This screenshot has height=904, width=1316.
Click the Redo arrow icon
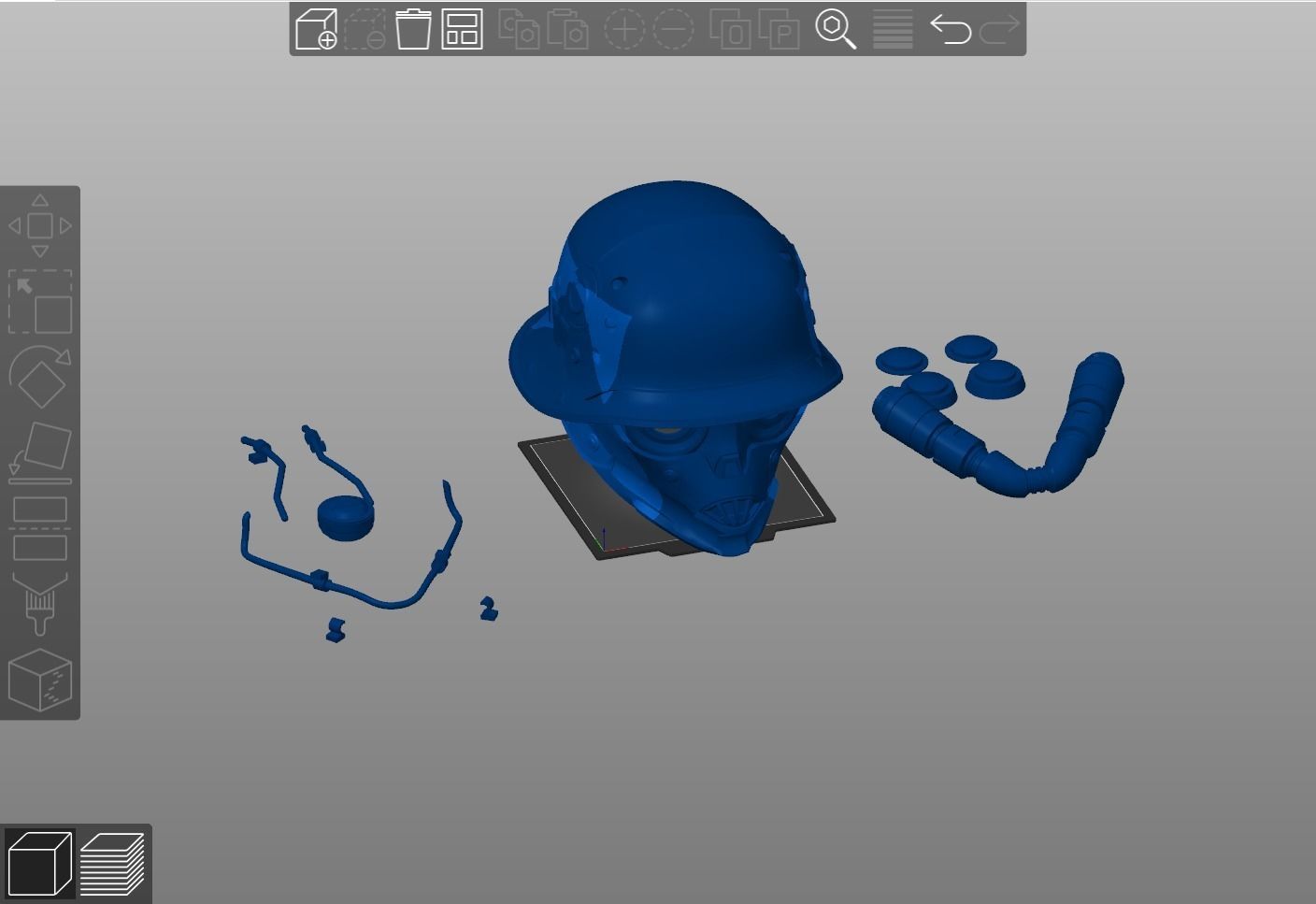pos(999,29)
